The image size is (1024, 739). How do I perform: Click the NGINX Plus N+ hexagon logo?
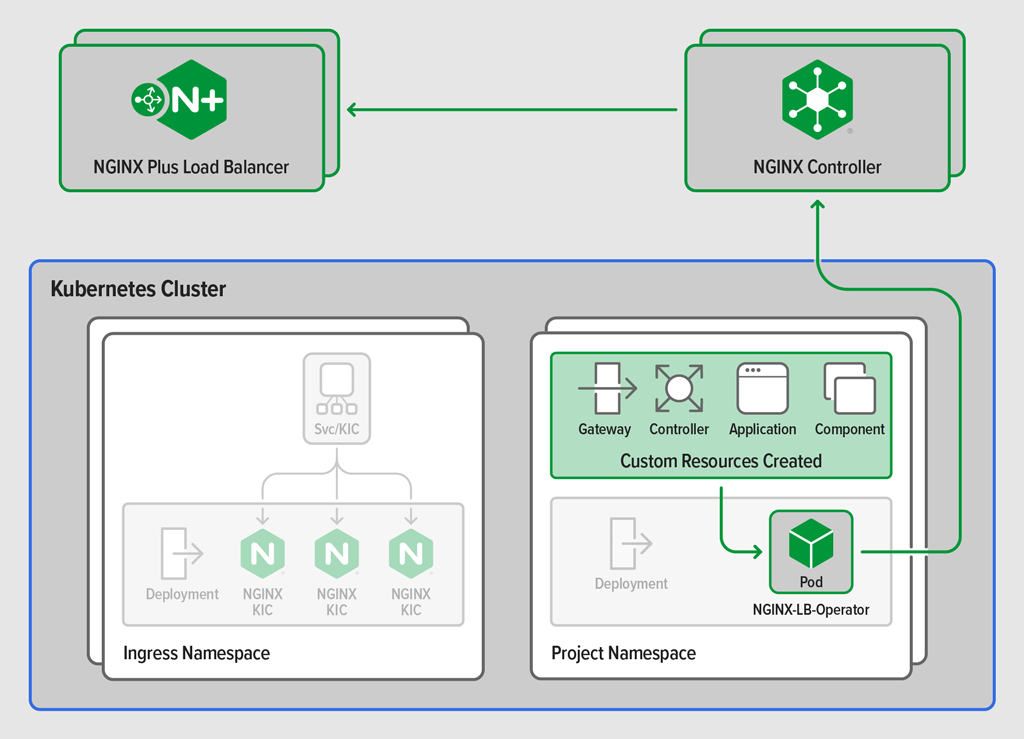tap(179, 100)
